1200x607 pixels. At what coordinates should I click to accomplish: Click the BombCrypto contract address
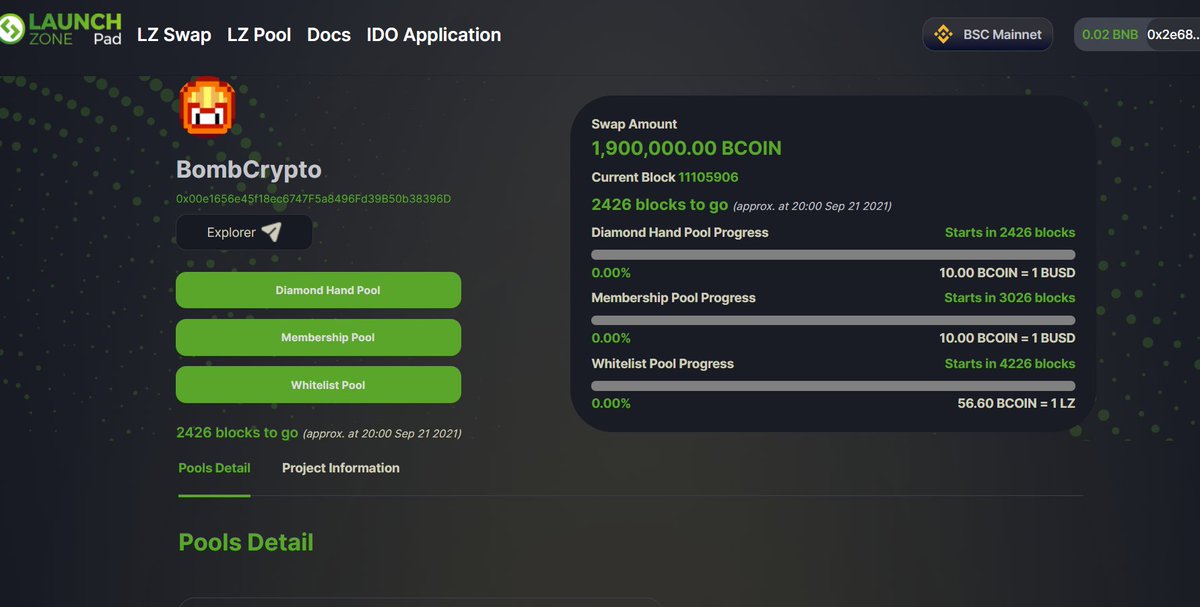click(x=313, y=199)
